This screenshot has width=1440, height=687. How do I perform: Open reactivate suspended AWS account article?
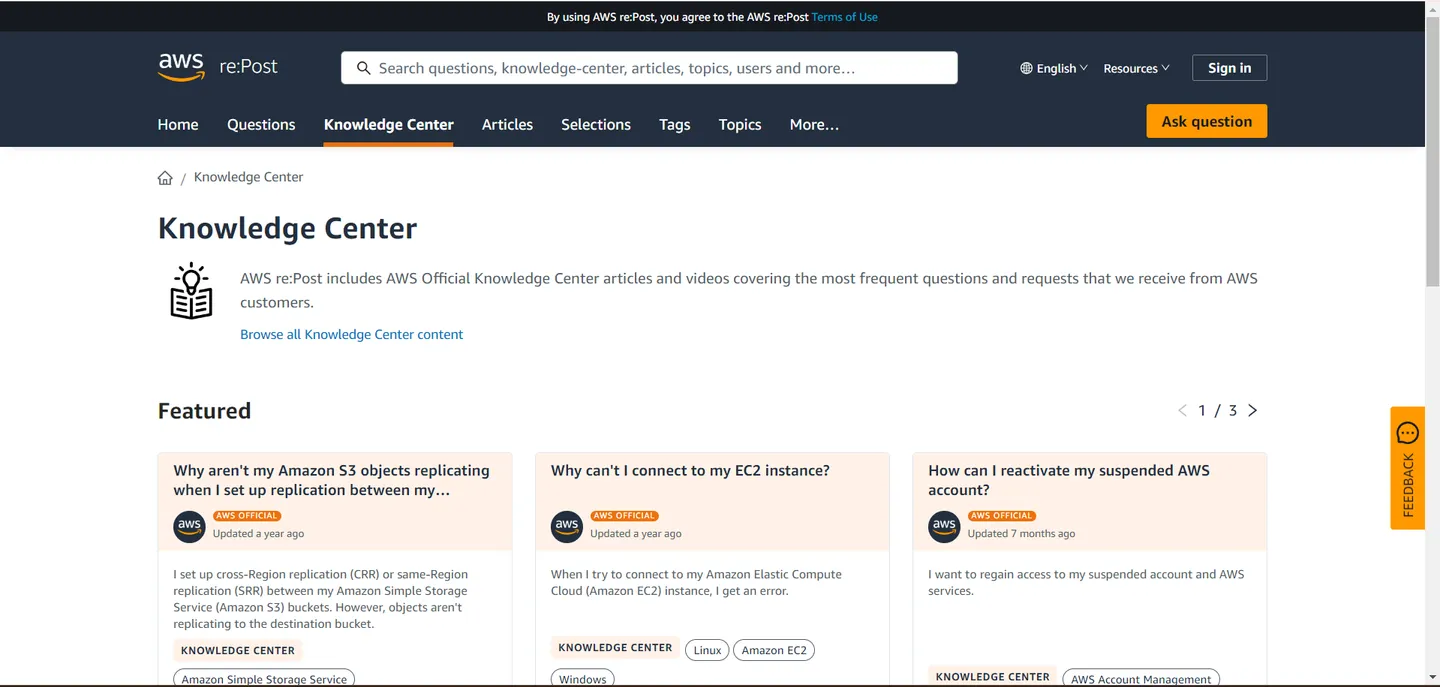pos(1069,480)
